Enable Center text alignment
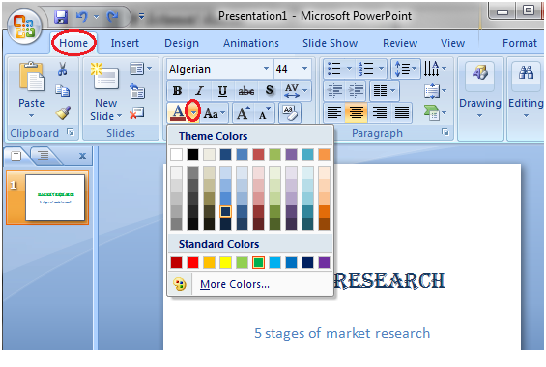The image size is (546, 367). tap(356, 113)
